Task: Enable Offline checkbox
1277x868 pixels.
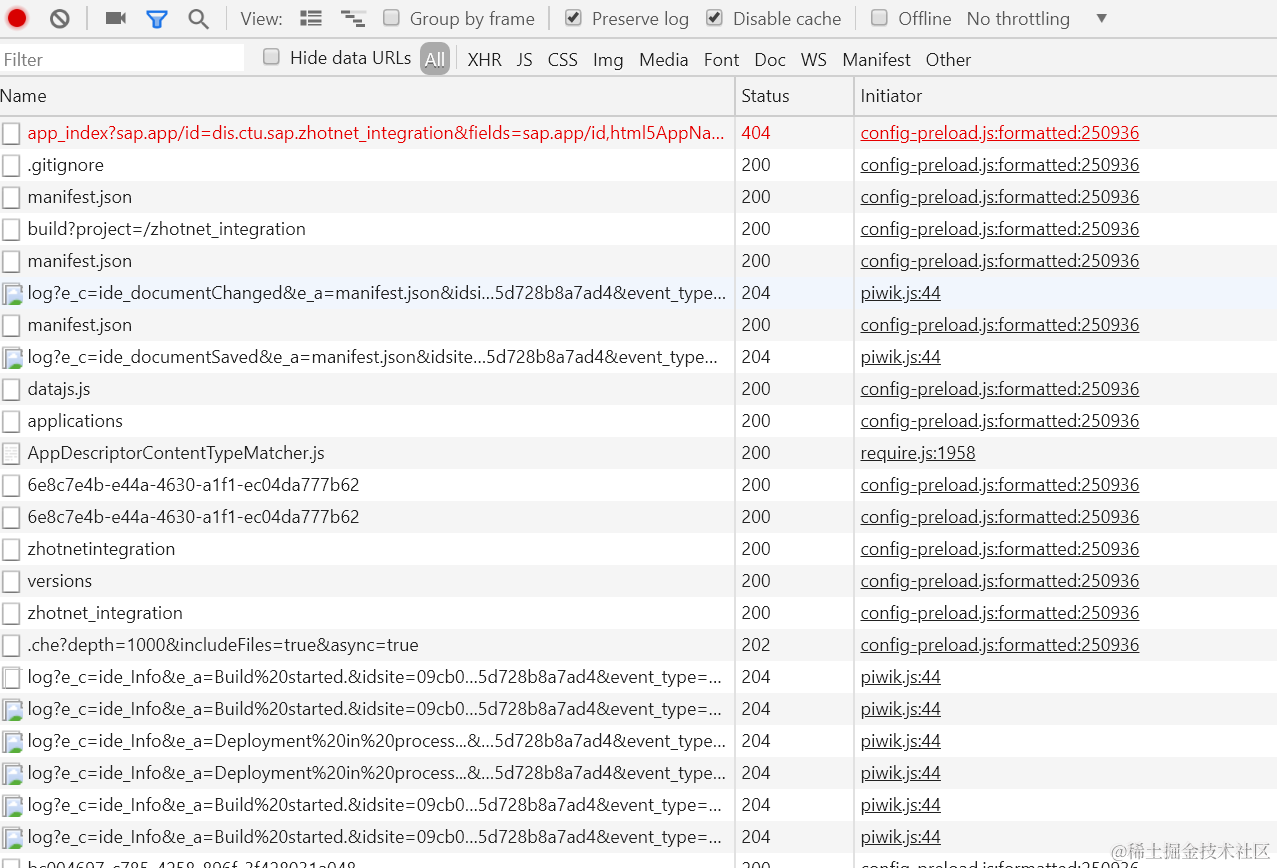Action: pos(879,17)
